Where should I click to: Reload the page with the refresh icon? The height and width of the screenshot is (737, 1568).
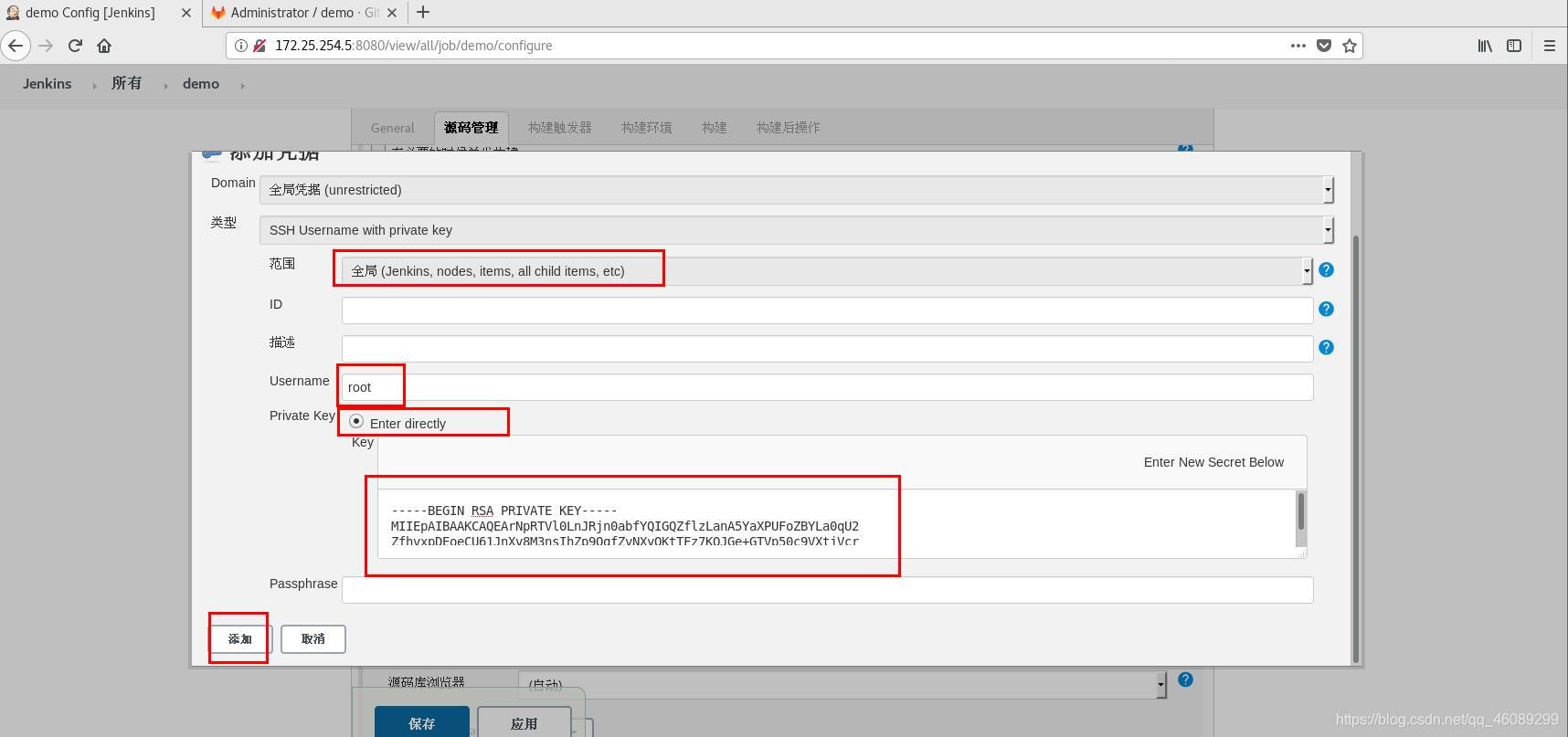(x=75, y=46)
